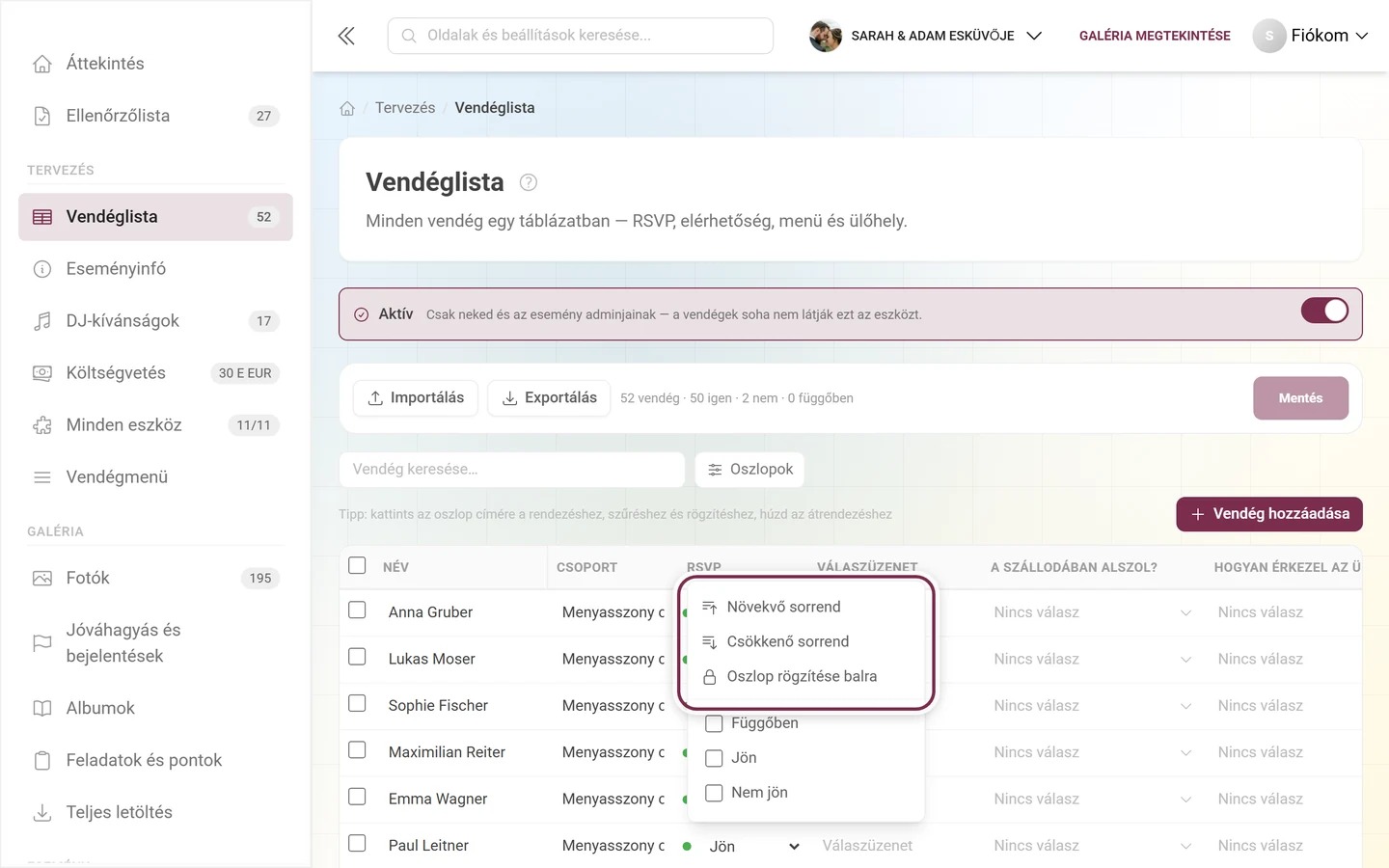Click the Albumok book icon
Screen dimensions: 1389x868
[x=42, y=709]
